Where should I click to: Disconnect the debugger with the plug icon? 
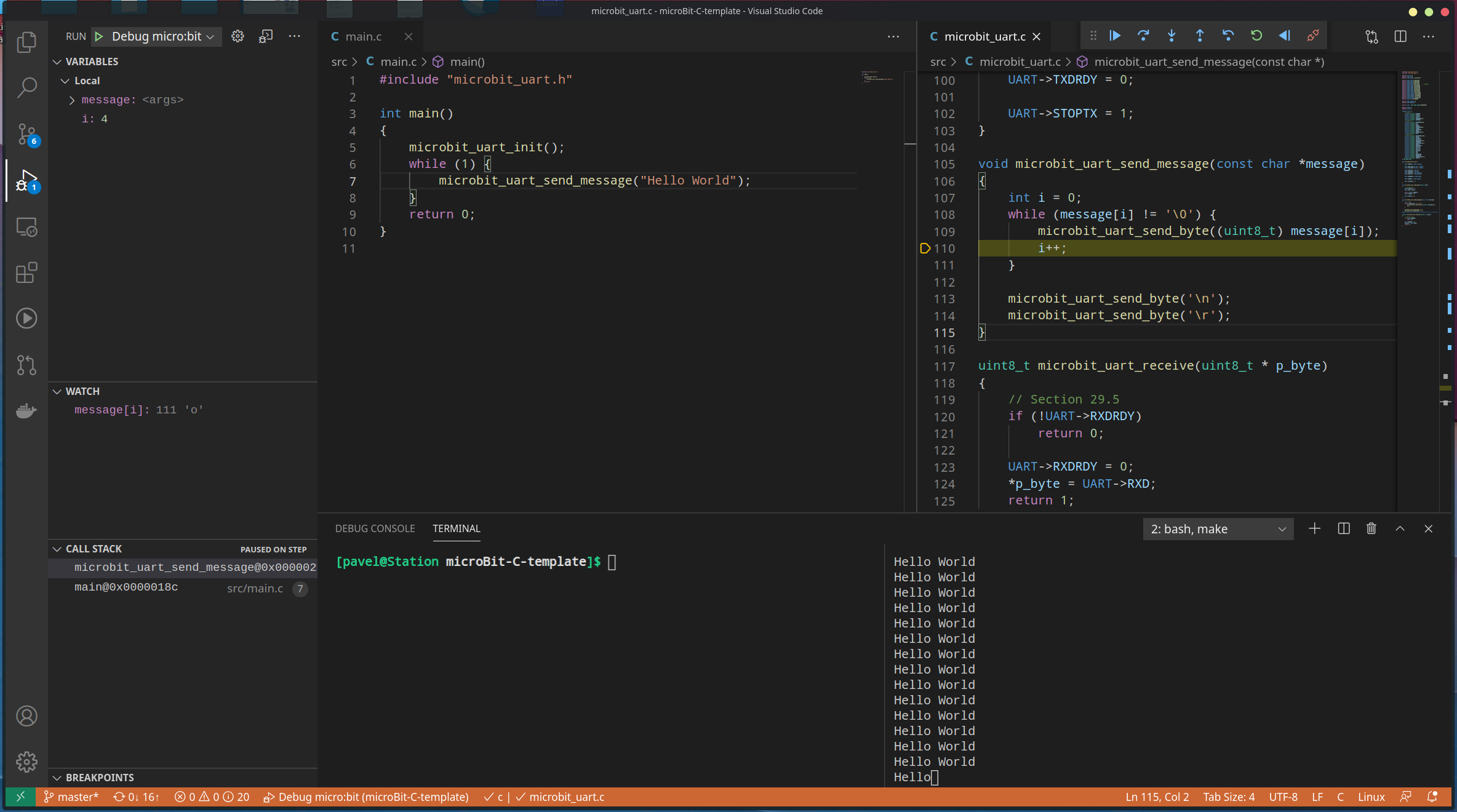[x=1313, y=36]
